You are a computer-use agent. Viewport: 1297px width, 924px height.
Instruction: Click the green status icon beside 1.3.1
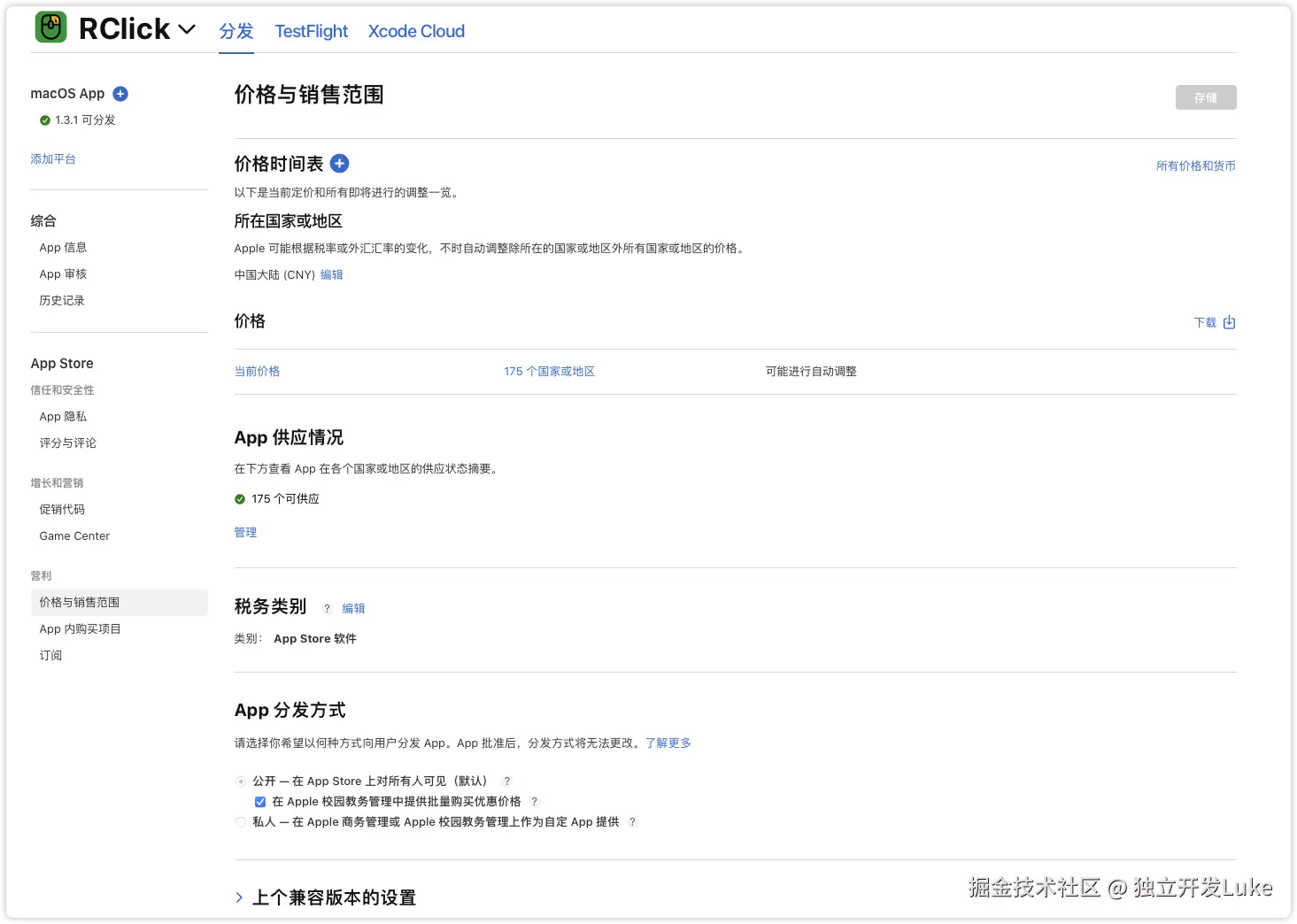pos(45,120)
